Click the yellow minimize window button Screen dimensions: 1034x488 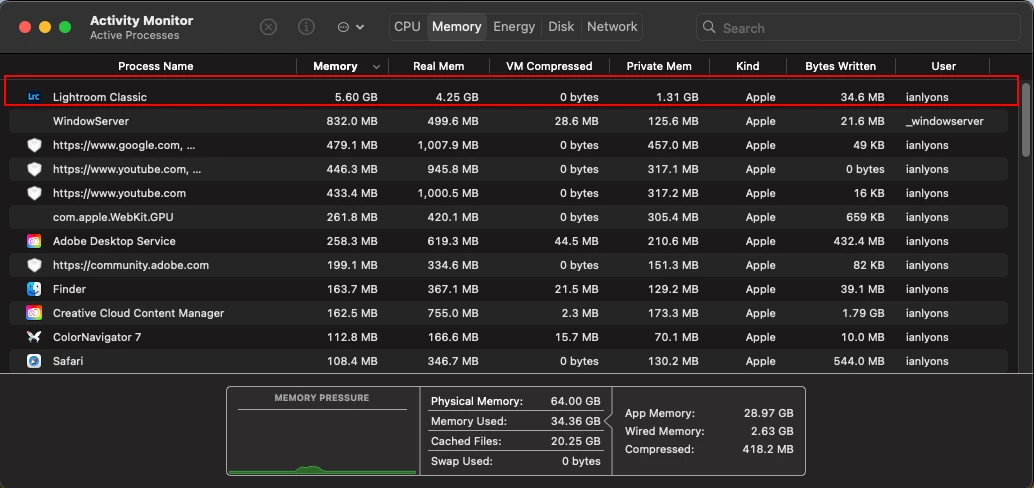pos(45,27)
